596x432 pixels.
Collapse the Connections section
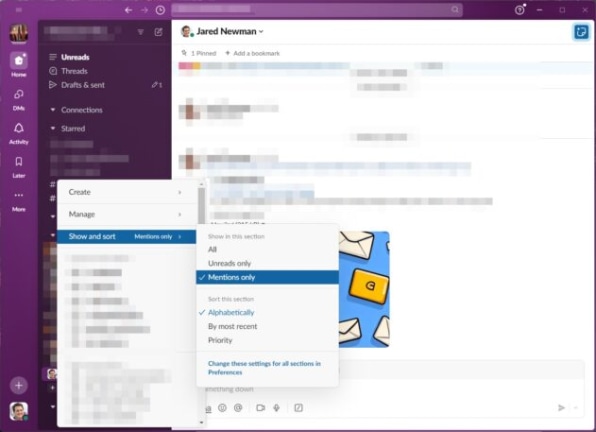53,110
